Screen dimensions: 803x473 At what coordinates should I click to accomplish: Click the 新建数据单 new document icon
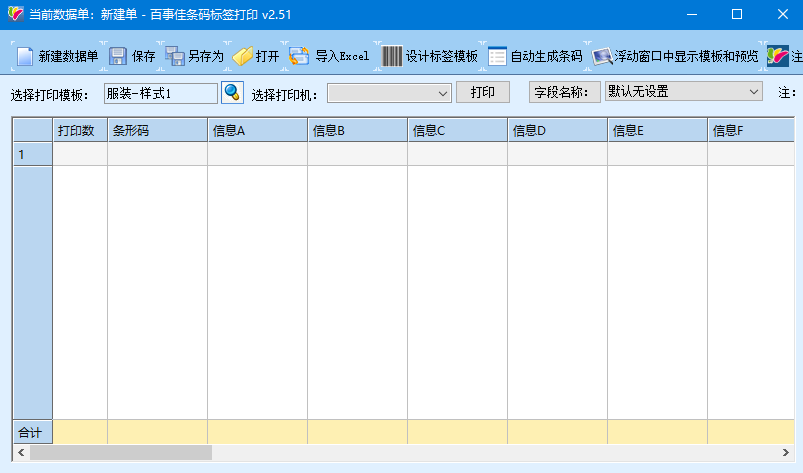tap(25, 56)
